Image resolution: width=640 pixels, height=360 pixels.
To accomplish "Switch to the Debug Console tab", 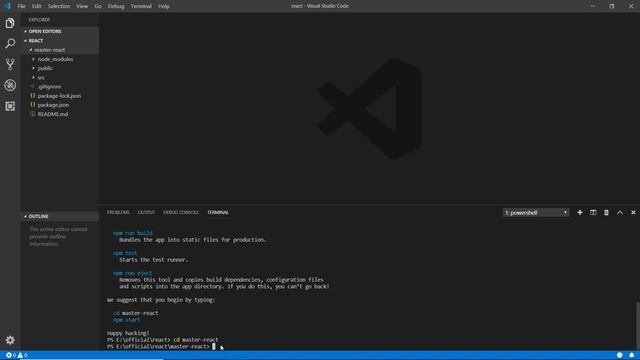I will pyautogui.click(x=181, y=212).
